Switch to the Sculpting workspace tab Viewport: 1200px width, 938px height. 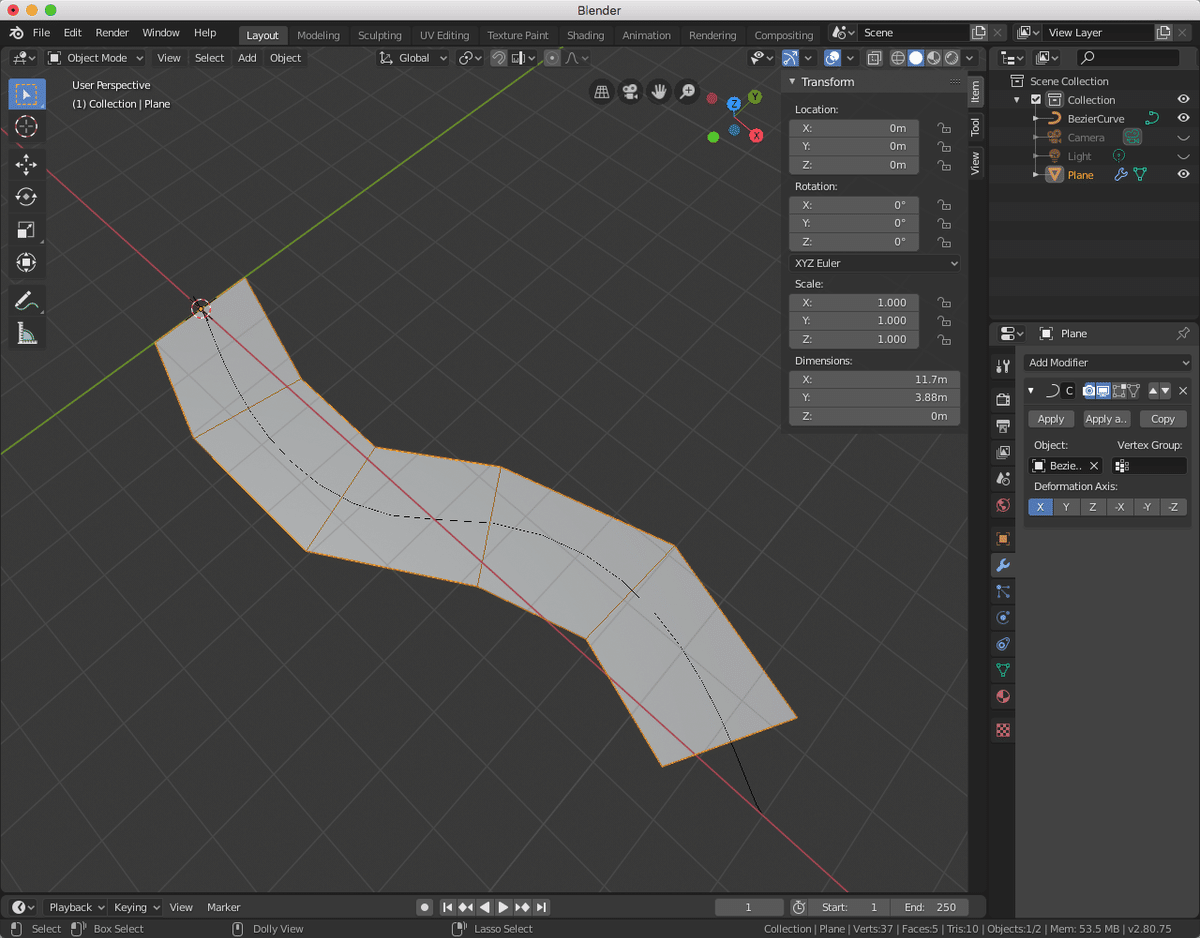click(x=380, y=35)
